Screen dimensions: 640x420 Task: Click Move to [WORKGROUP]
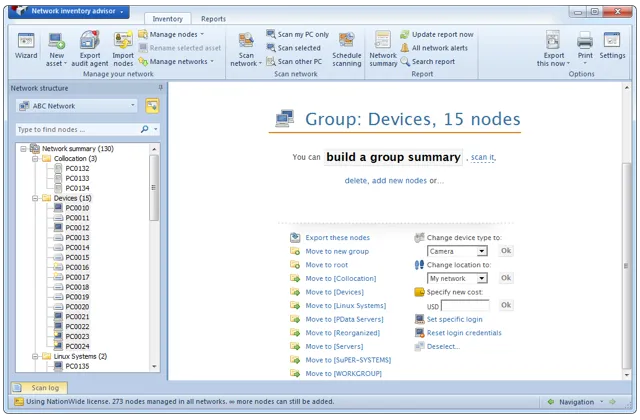coord(344,373)
